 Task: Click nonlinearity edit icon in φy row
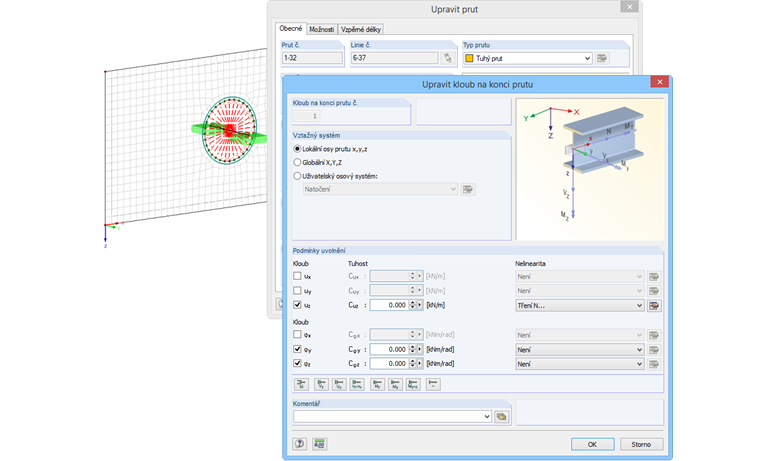pyautogui.click(x=654, y=350)
